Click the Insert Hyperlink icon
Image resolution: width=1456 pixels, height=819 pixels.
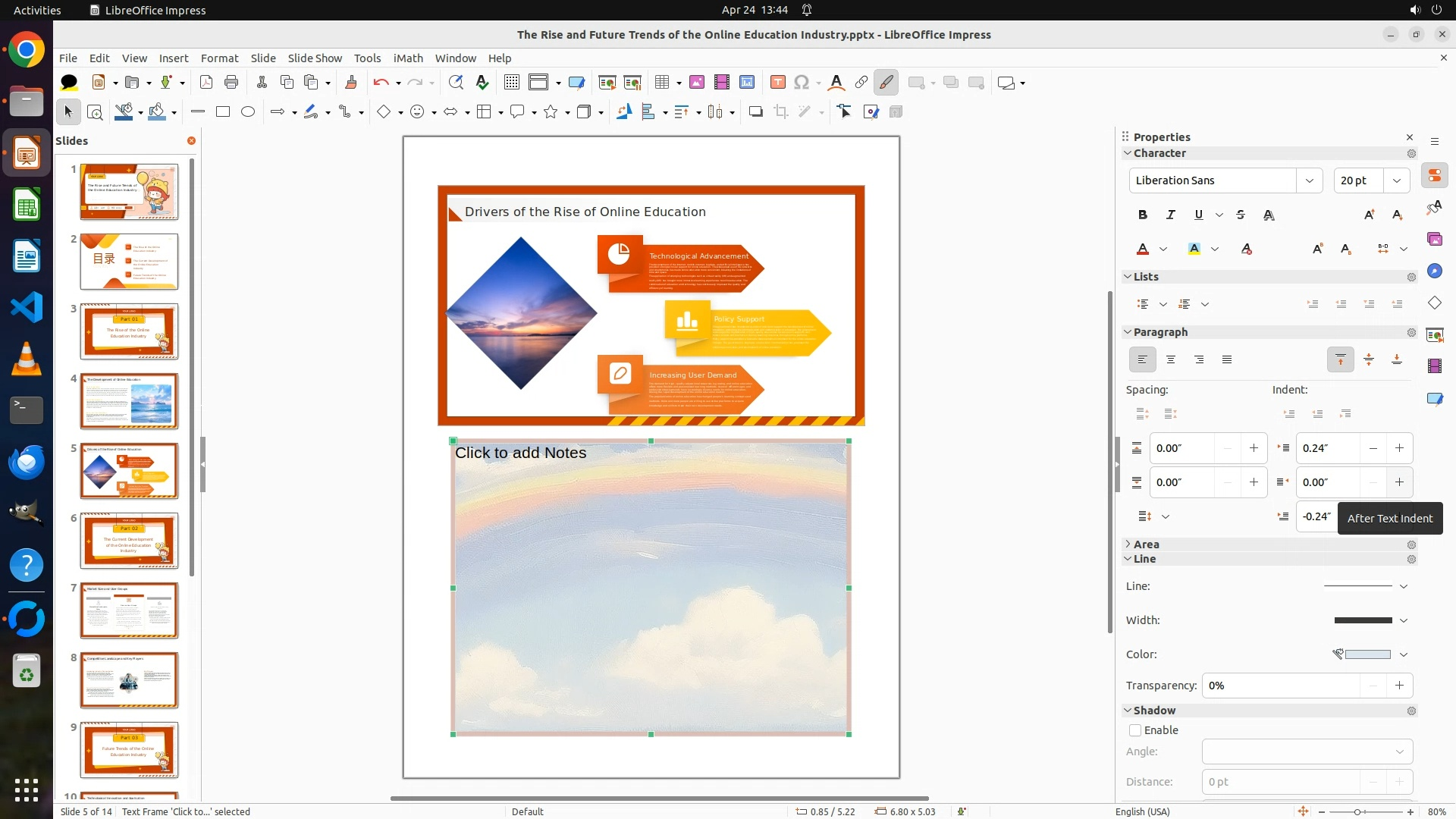(861, 83)
